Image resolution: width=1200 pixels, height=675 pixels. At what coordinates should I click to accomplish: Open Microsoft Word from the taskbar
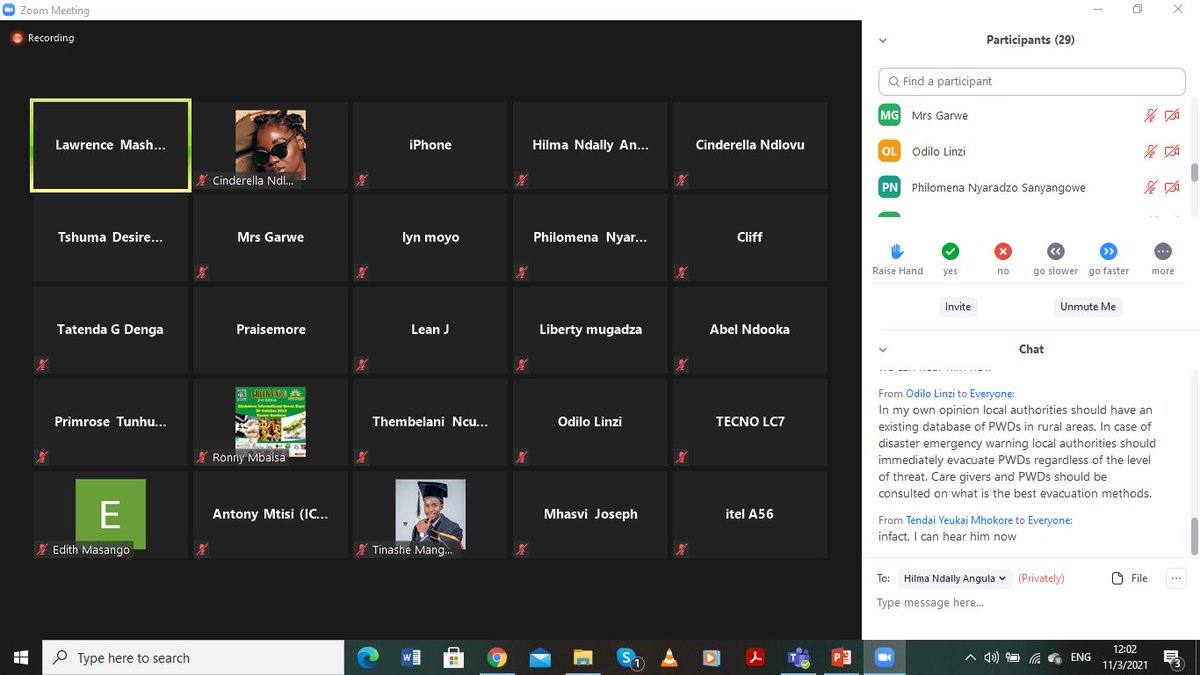coord(410,657)
